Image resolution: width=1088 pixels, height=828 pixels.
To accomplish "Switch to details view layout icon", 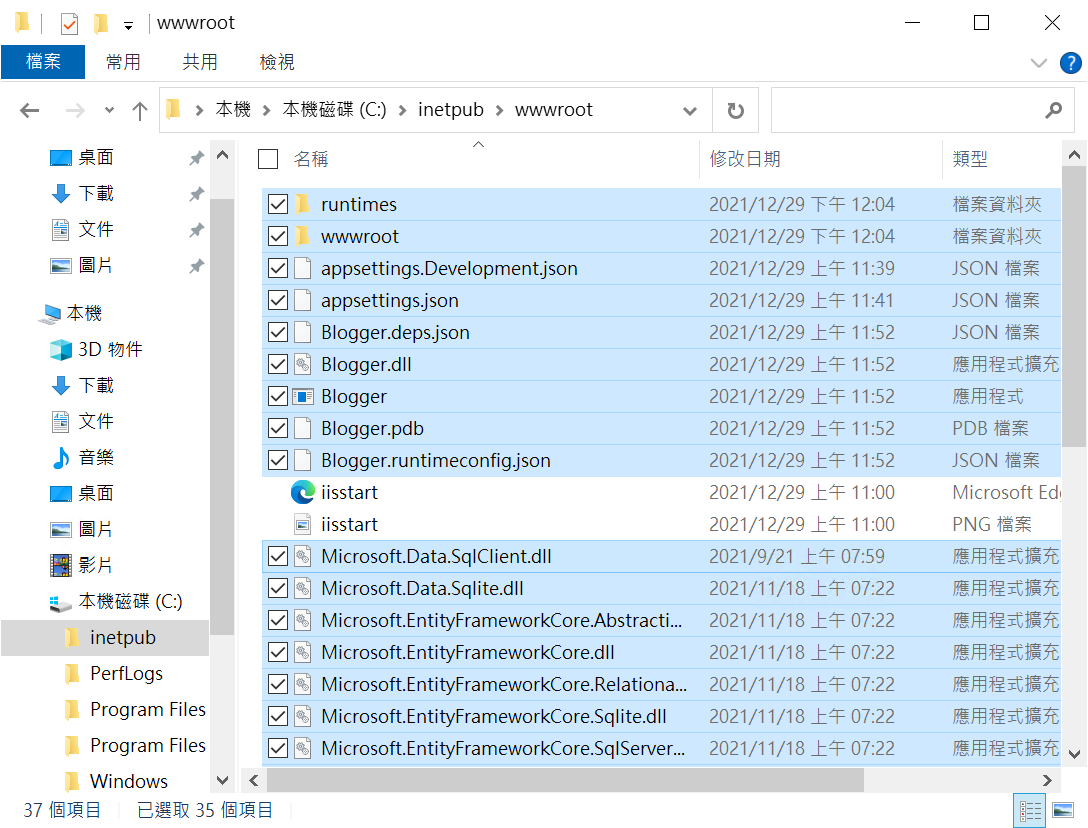I will pyautogui.click(x=1030, y=810).
